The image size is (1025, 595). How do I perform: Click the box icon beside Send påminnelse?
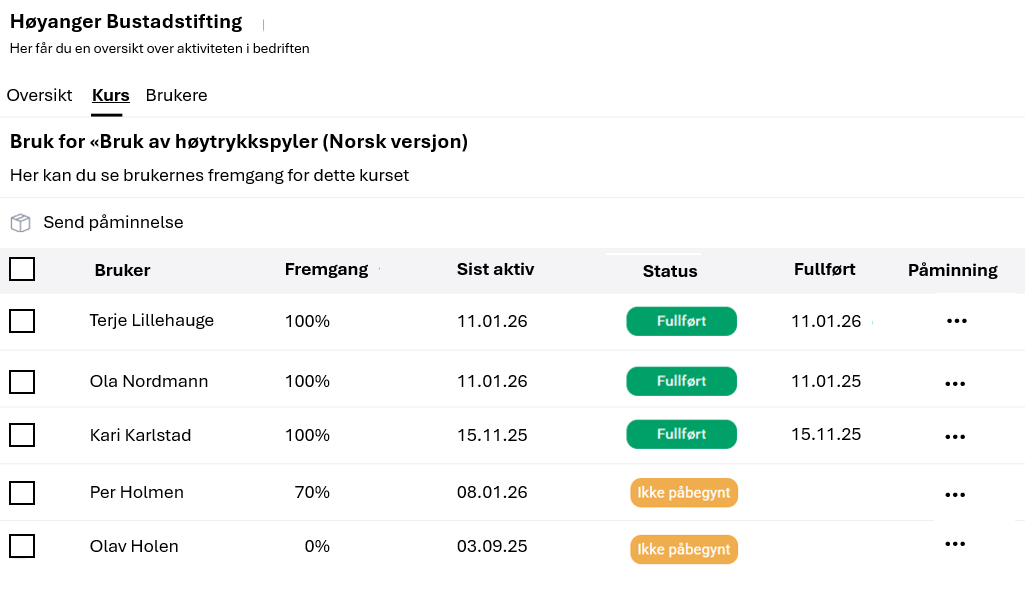[x=21, y=223]
